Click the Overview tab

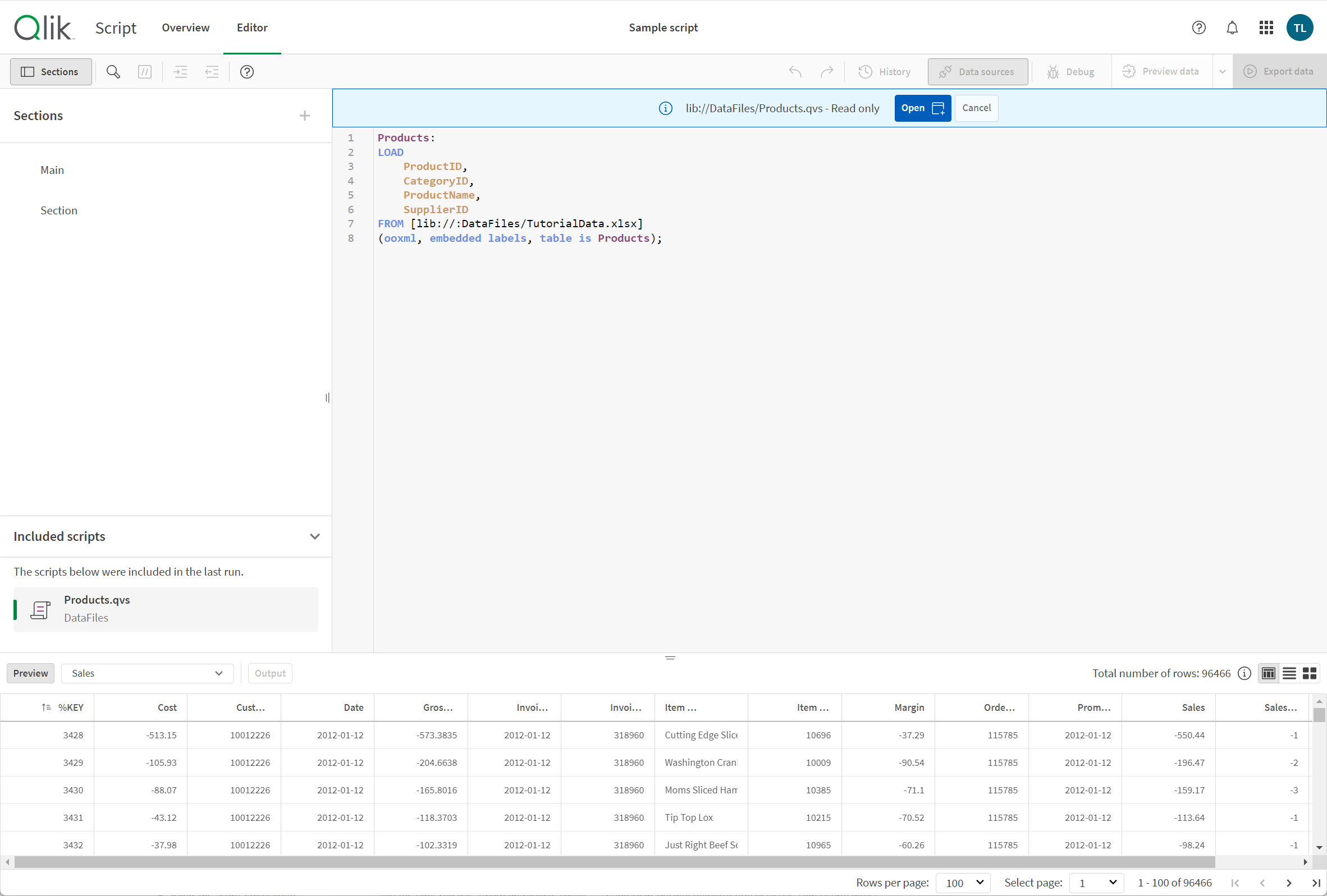tap(185, 27)
